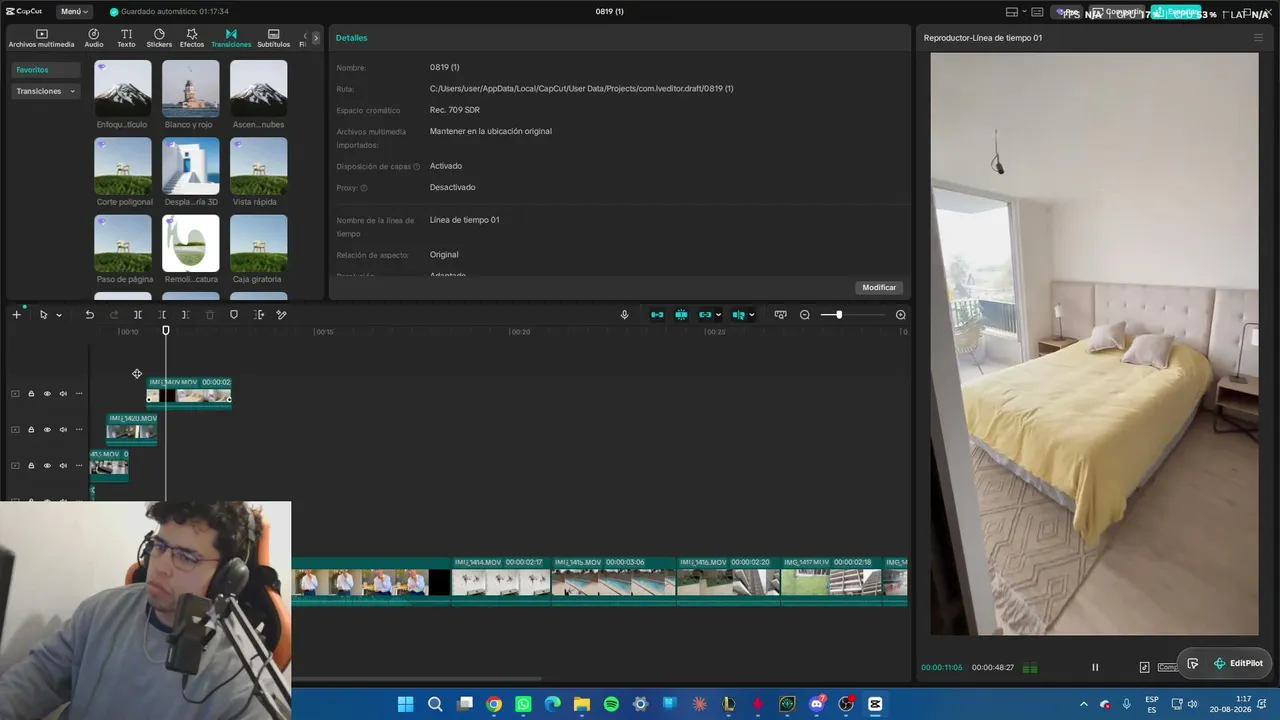Switch to the Audio tab
1280x720 pixels.
click(x=94, y=38)
